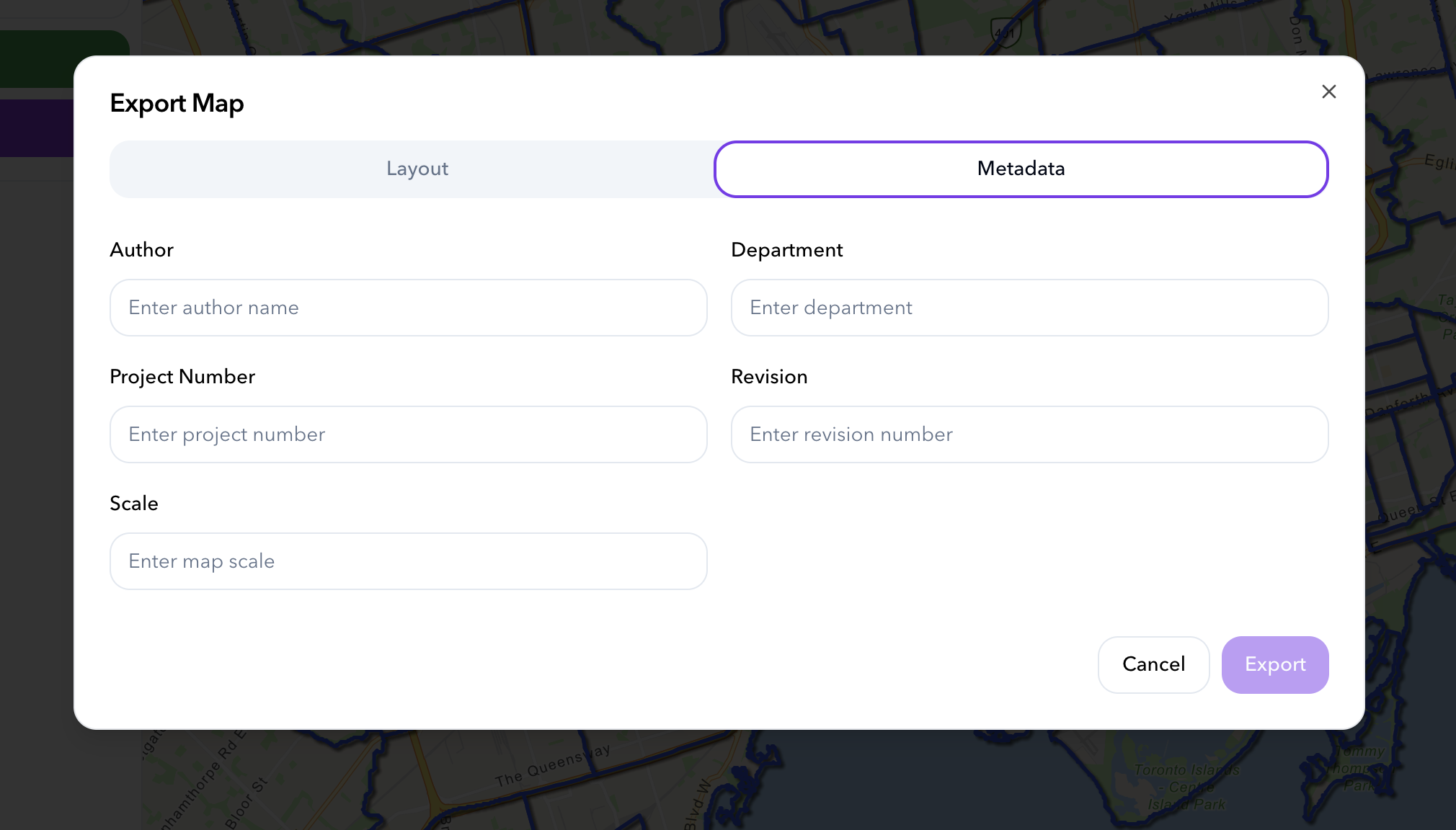Click the Enter revision number field

click(x=1029, y=434)
